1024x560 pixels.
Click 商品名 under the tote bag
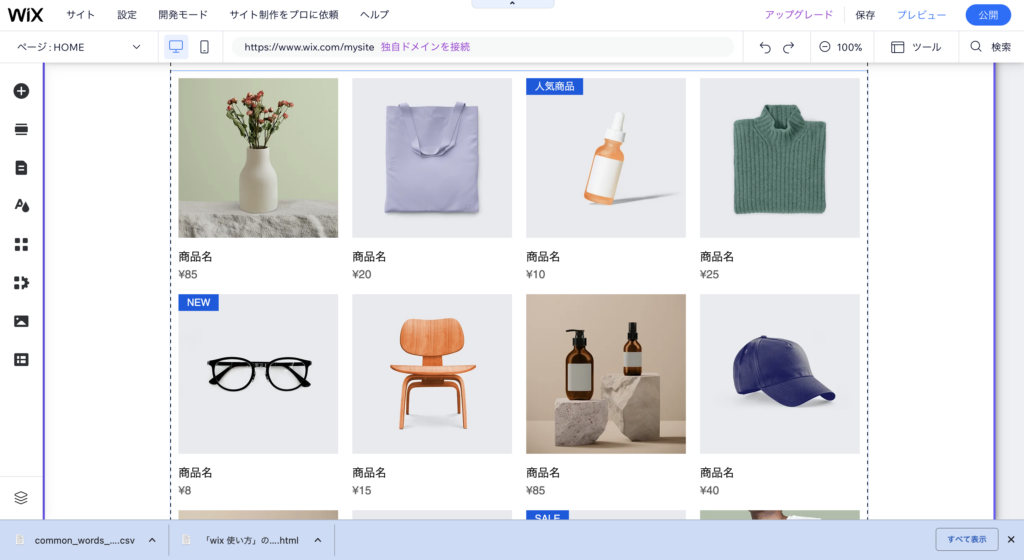point(369,257)
